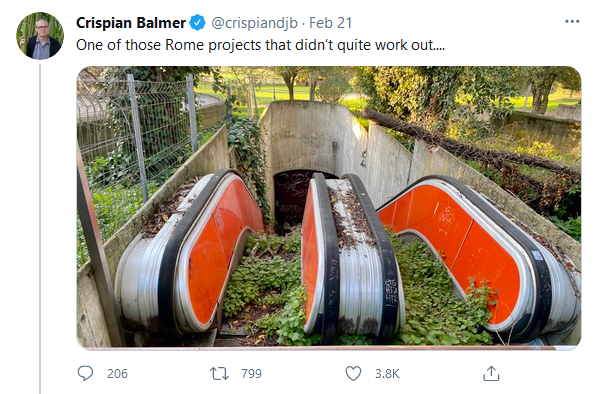Screen dimensions: 598x394
Task: Click the 3.8K likes count
Action: (387, 373)
